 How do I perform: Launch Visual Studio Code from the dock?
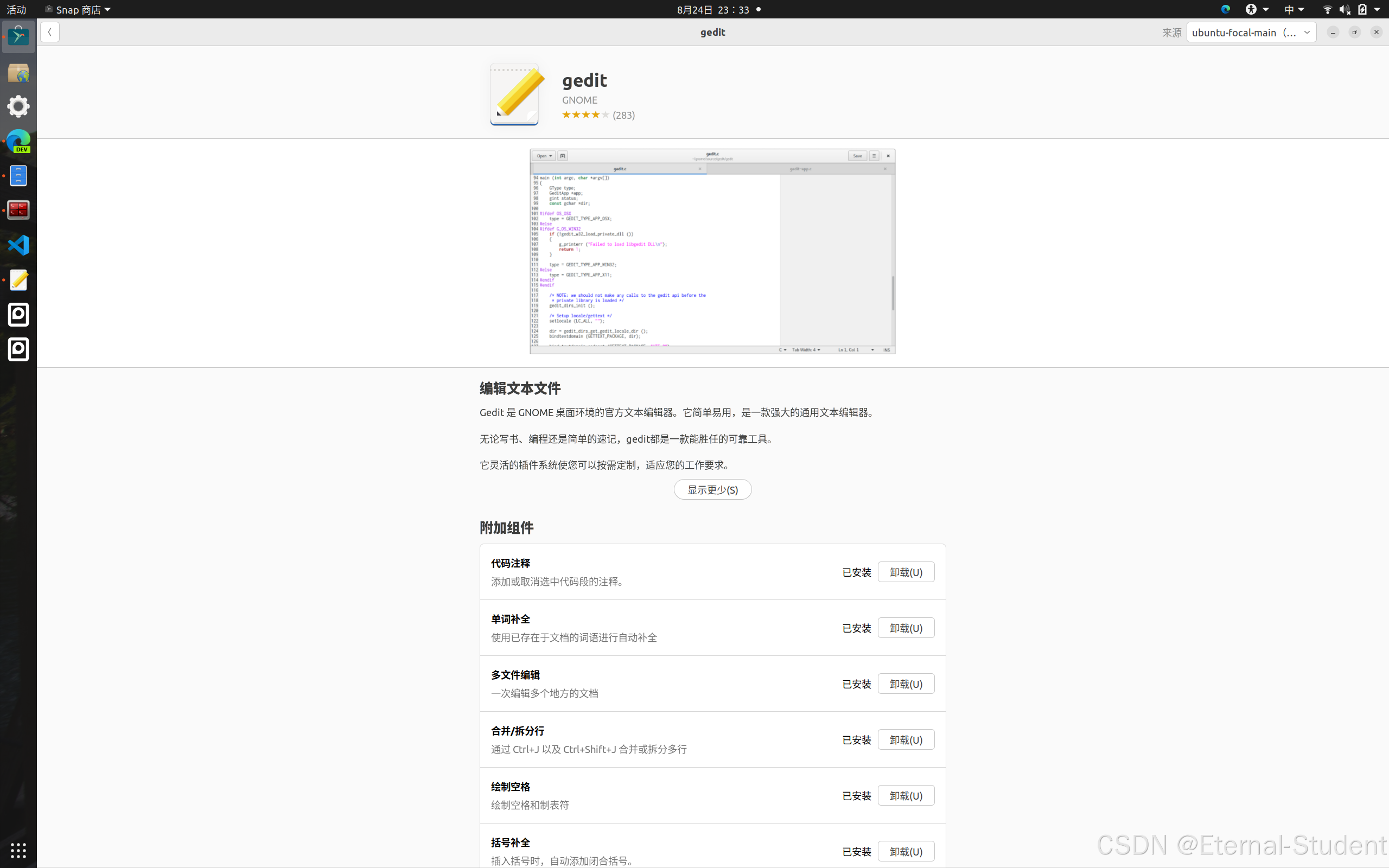pos(18,245)
